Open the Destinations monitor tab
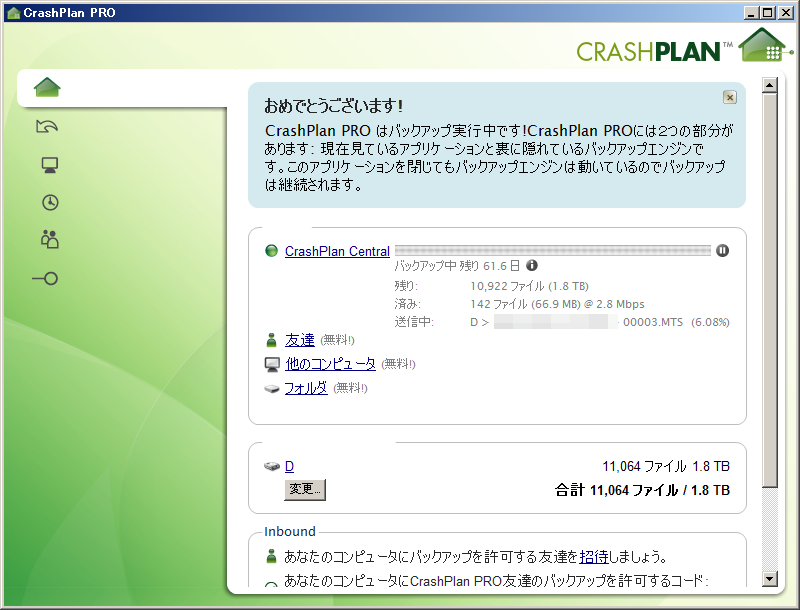Viewport: 800px width, 610px height. [49, 165]
